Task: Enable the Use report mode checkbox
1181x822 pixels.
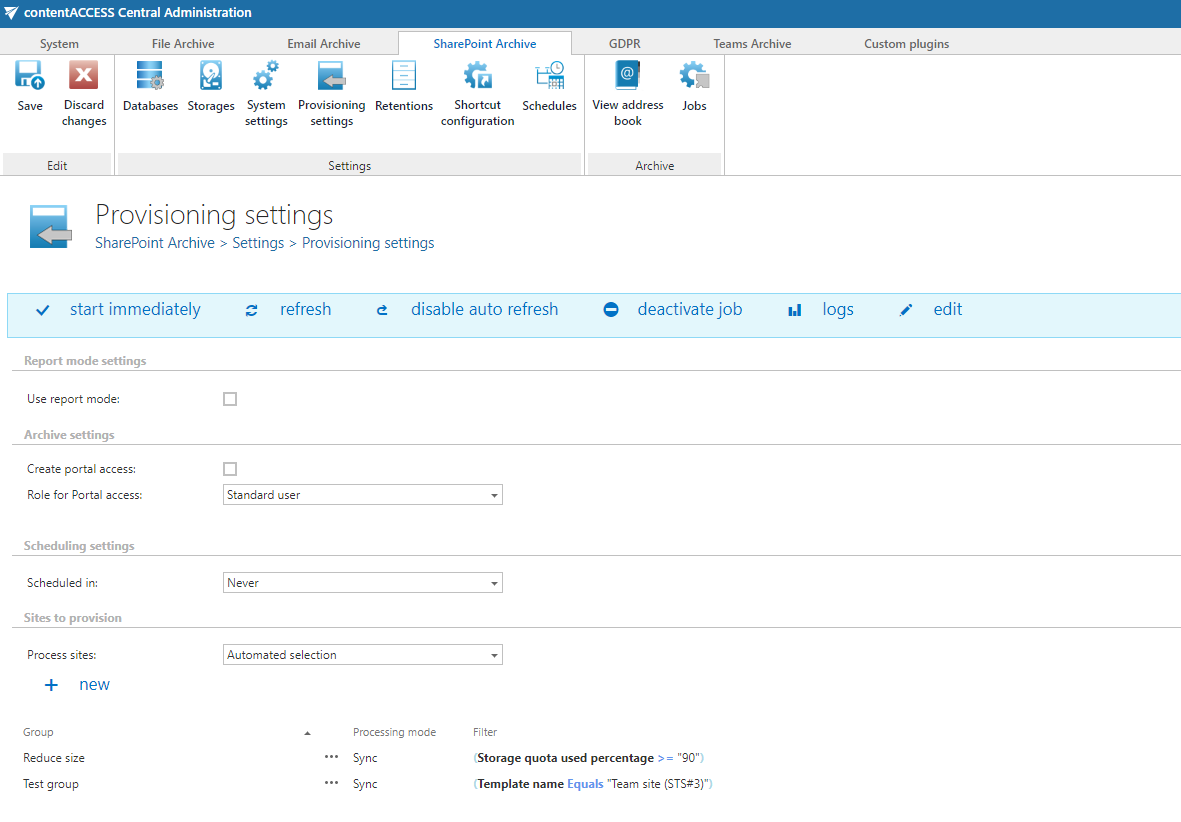Action: [x=230, y=398]
